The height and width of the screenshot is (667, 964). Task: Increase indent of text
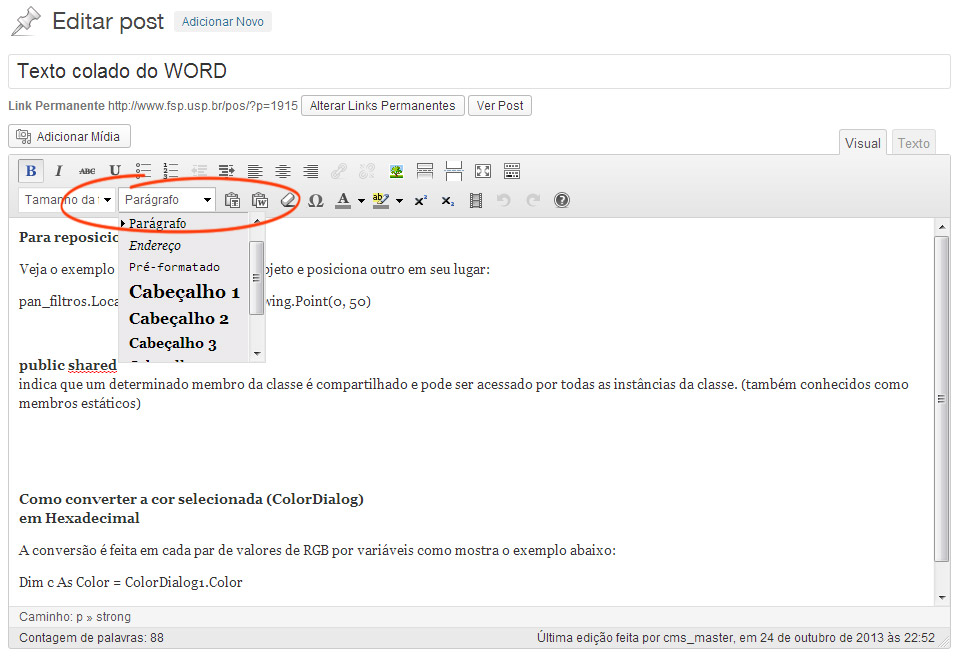pyautogui.click(x=227, y=171)
